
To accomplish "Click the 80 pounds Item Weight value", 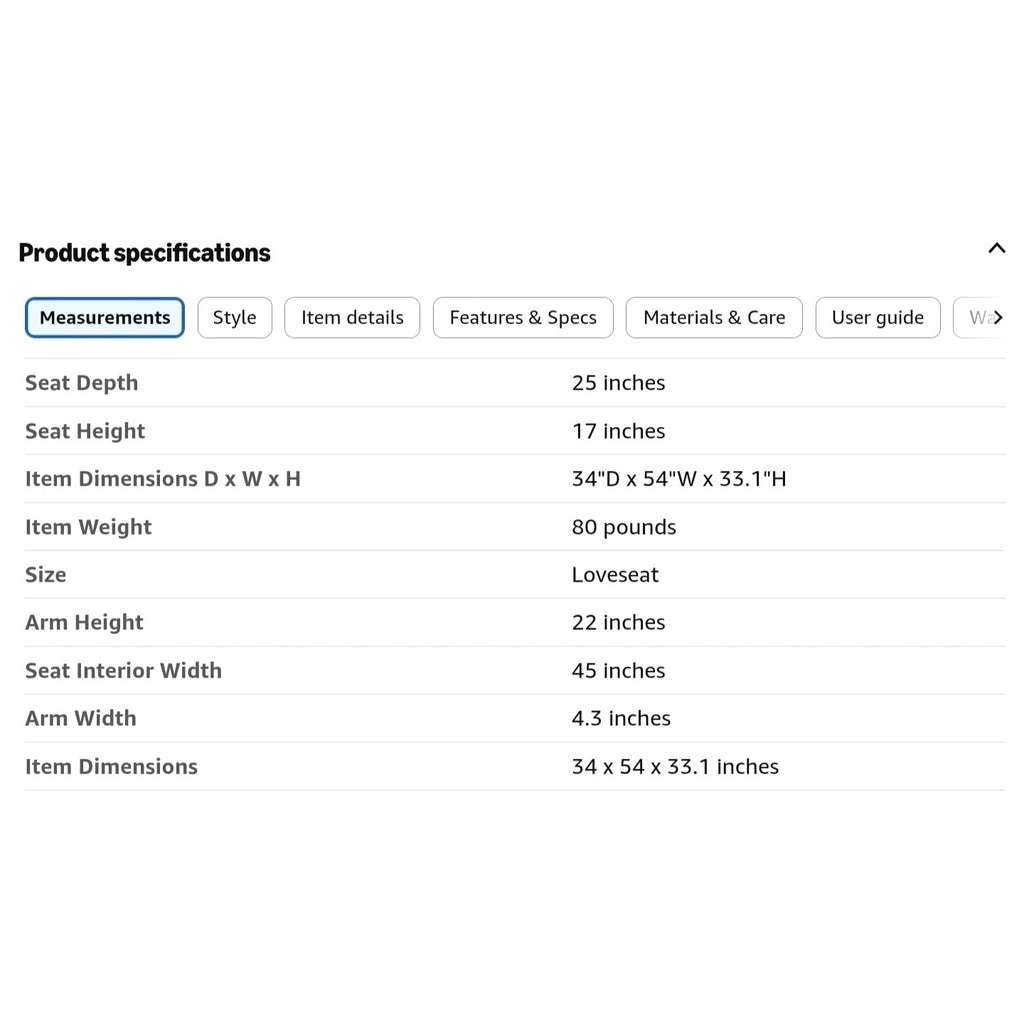I will point(624,527).
